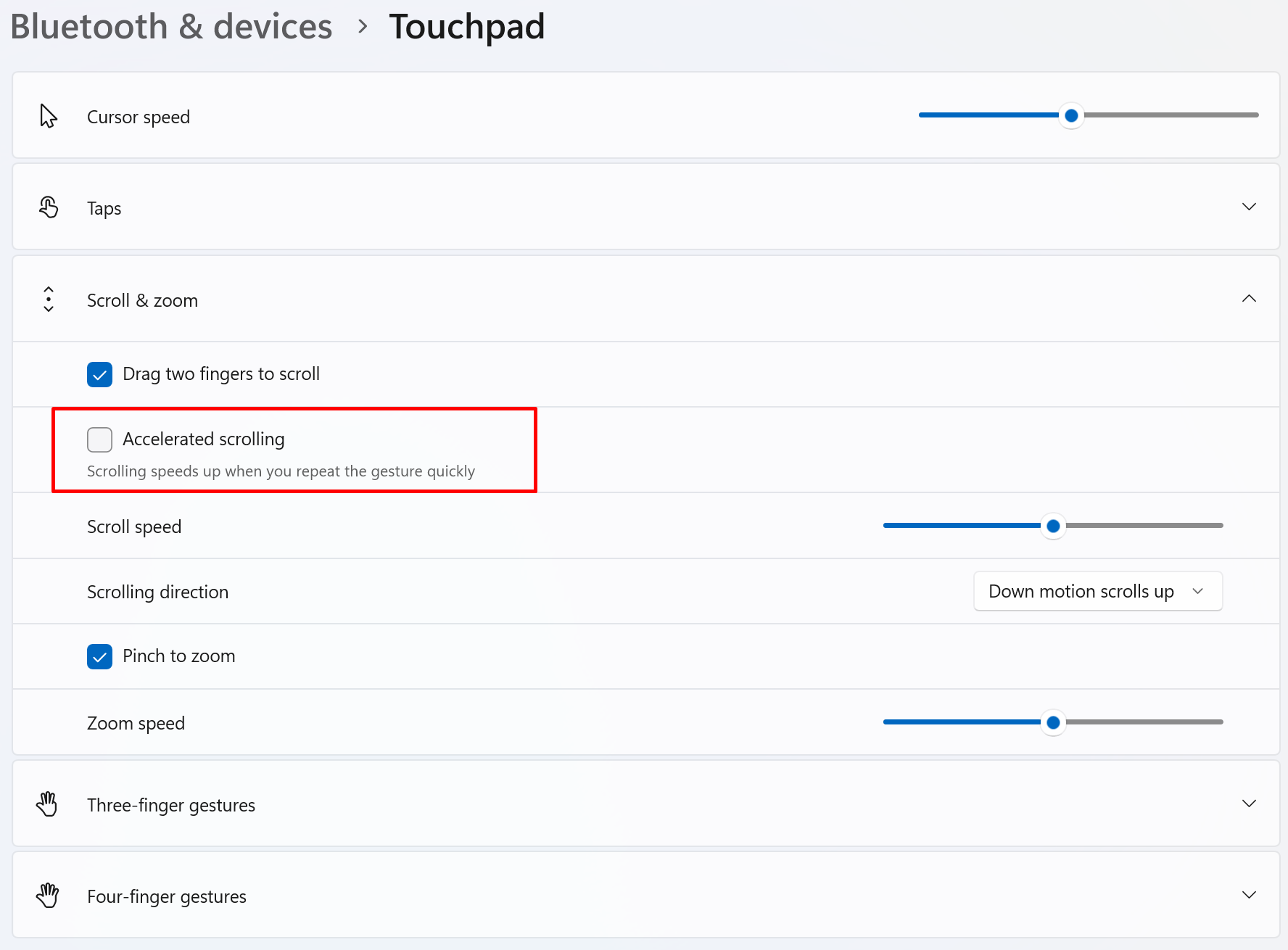Expand Three-finger gestures chevron
The image size is (1288, 950).
pyautogui.click(x=1249, y=804)
